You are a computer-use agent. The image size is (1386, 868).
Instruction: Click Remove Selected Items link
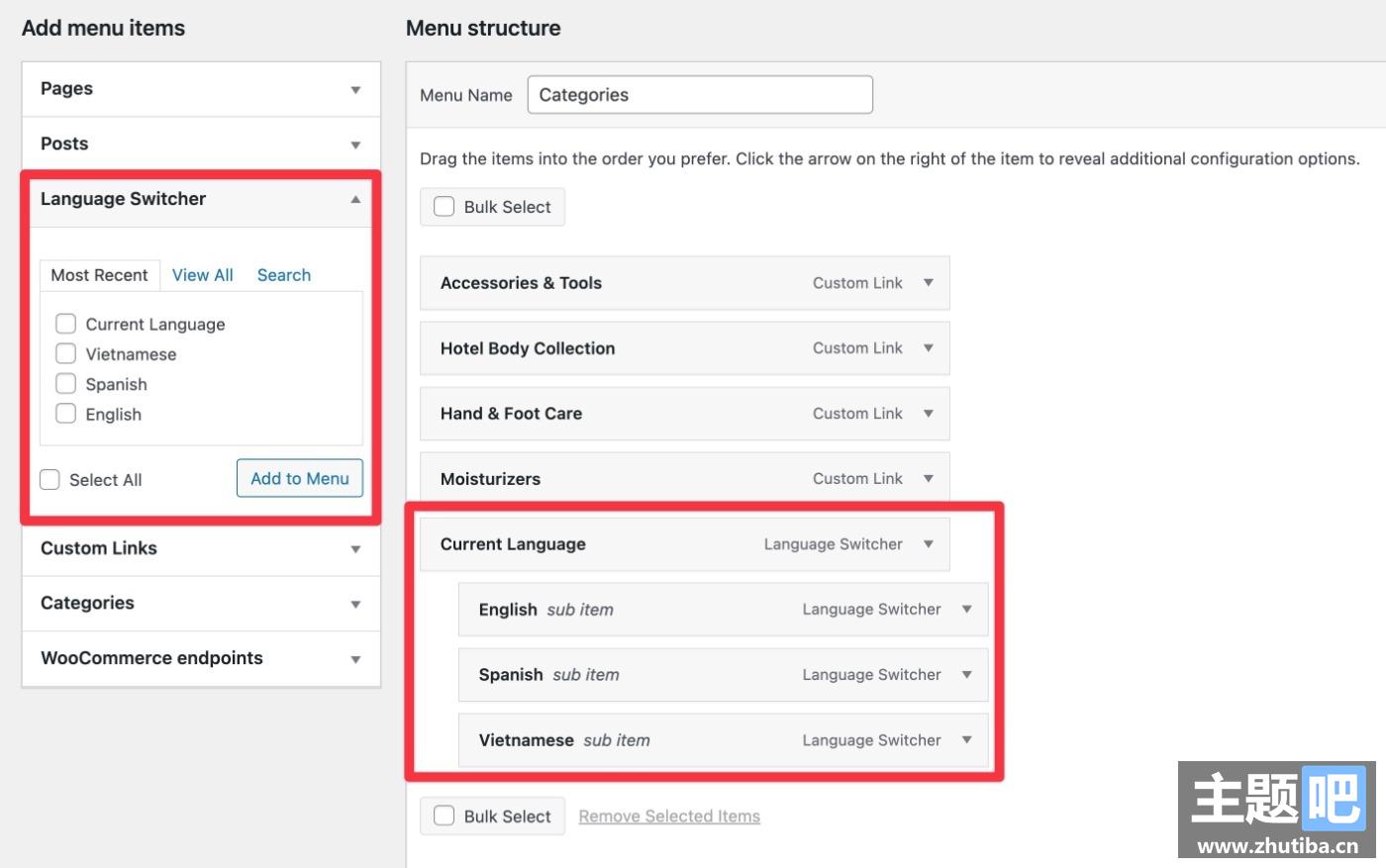click(x=669, y=817)
